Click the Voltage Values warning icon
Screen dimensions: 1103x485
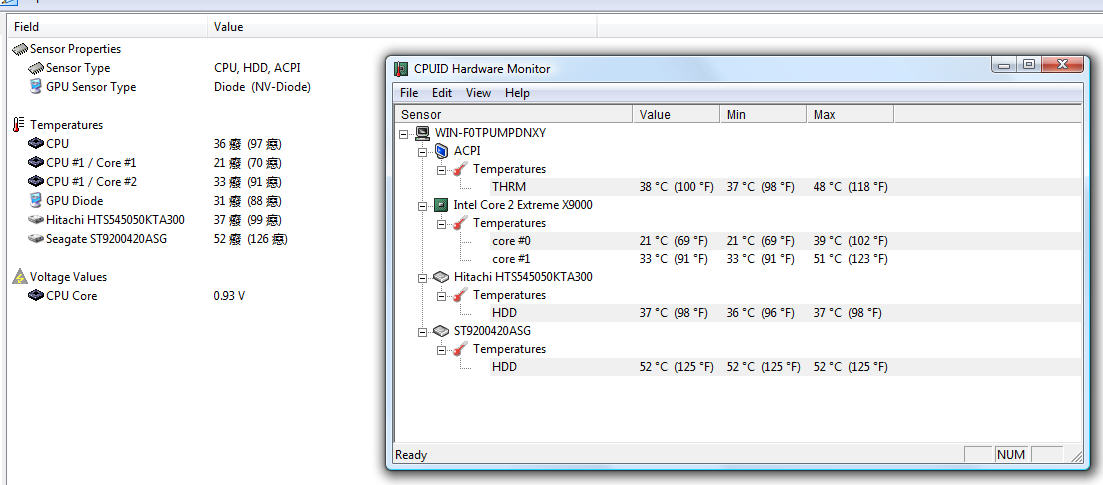pos(20,277)
